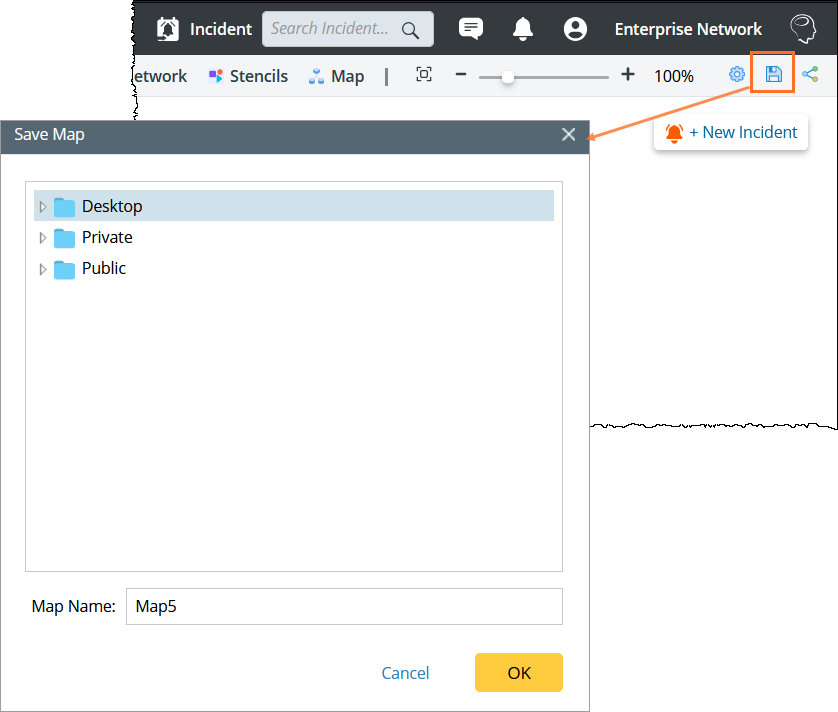838x712 pixels.
Task: Click the Save Map floppy disk icon
Action: pyautogui.click(x=773, y=74)
